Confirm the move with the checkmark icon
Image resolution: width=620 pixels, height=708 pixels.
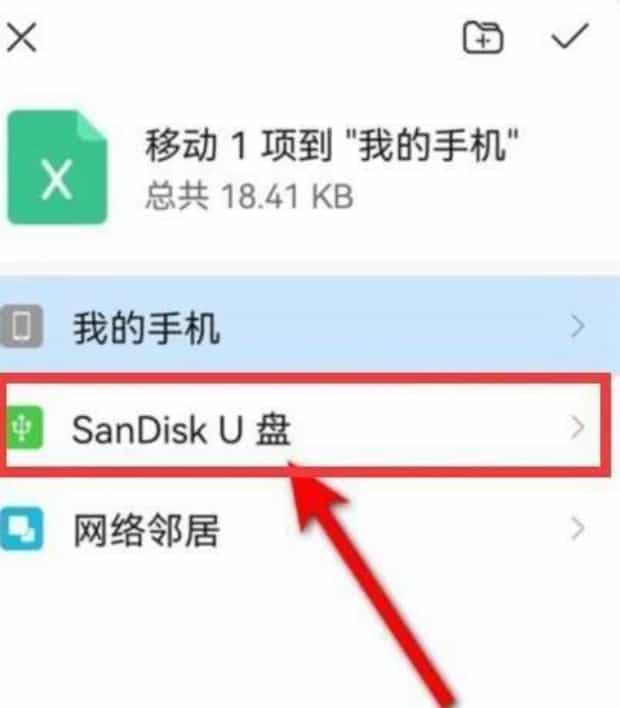click(570, 35)
